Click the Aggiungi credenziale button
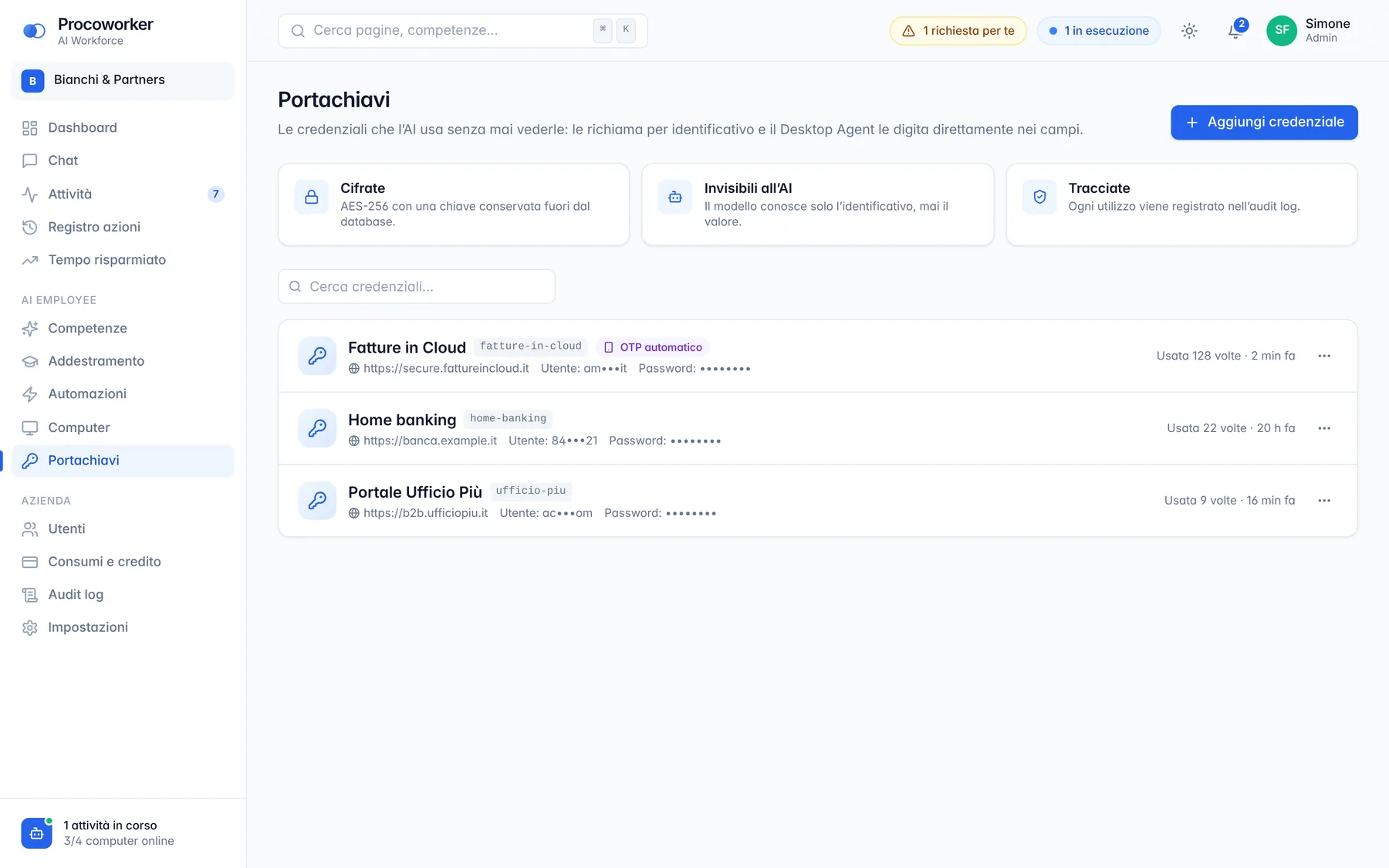The width and height of the screenshot is (1389, 868). tap(1264, 123)
